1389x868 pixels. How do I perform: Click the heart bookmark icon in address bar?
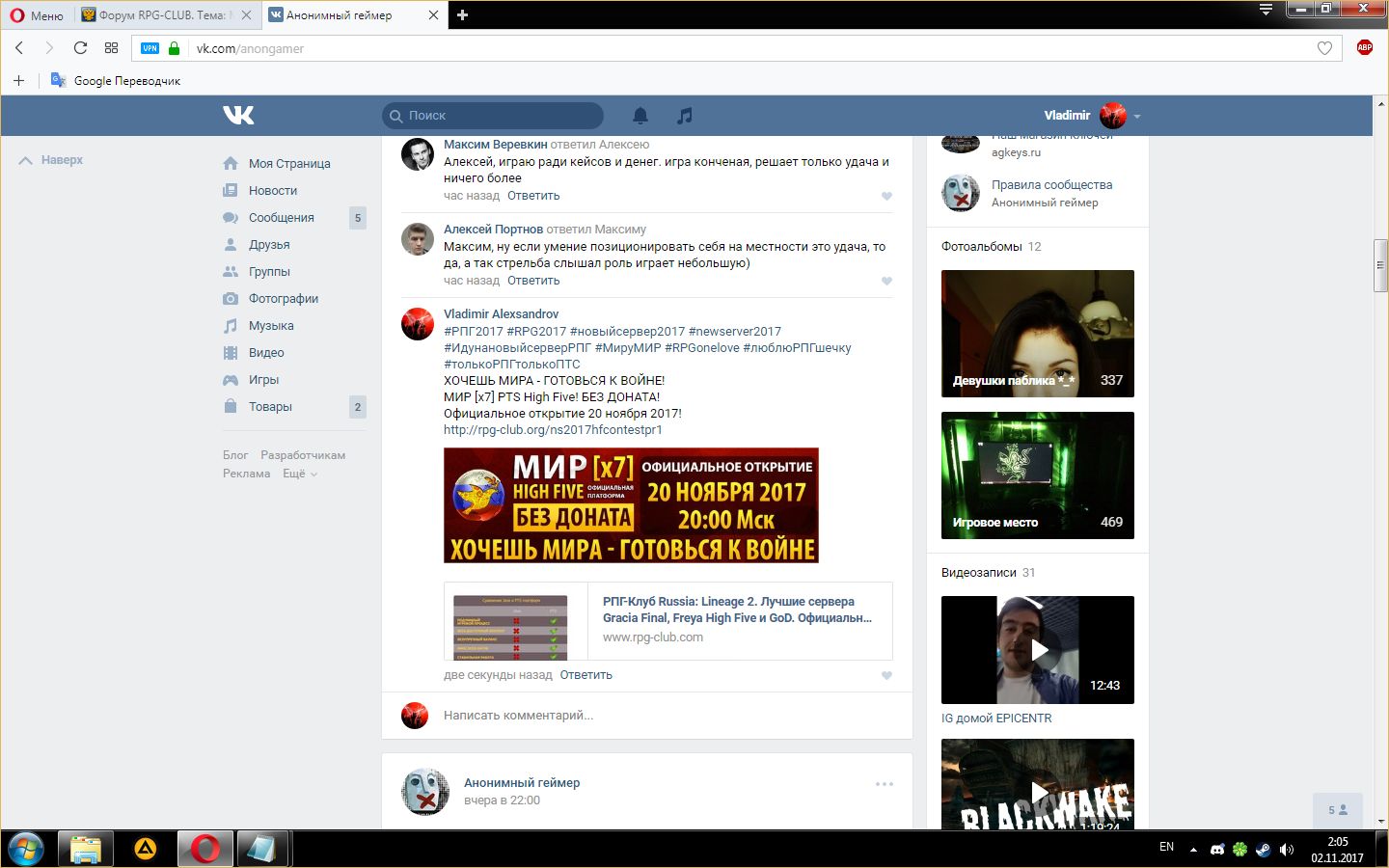pyautogui.click(x=1324, y=48)
